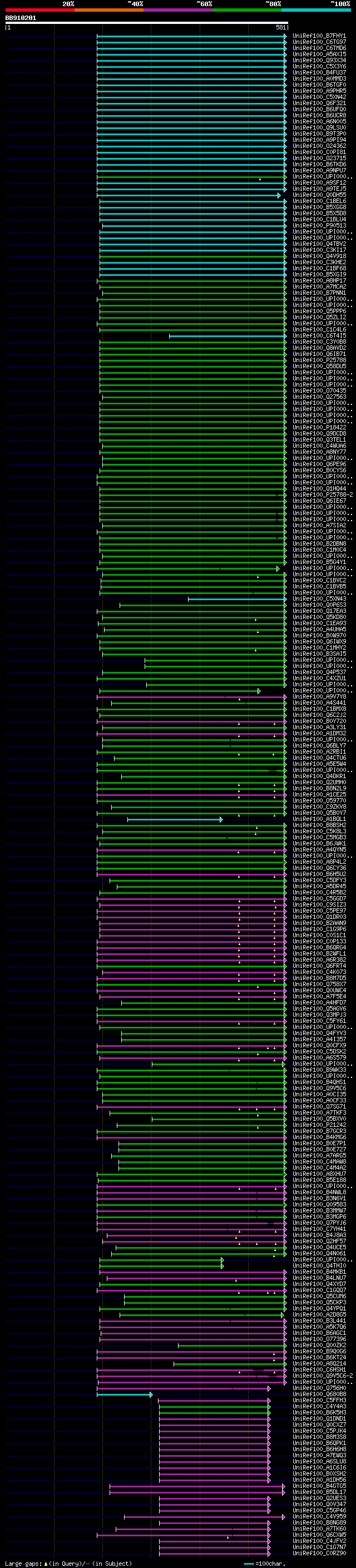Click the orange ~40% identity legend segment
356x1568 pixels.
[109, 10]
